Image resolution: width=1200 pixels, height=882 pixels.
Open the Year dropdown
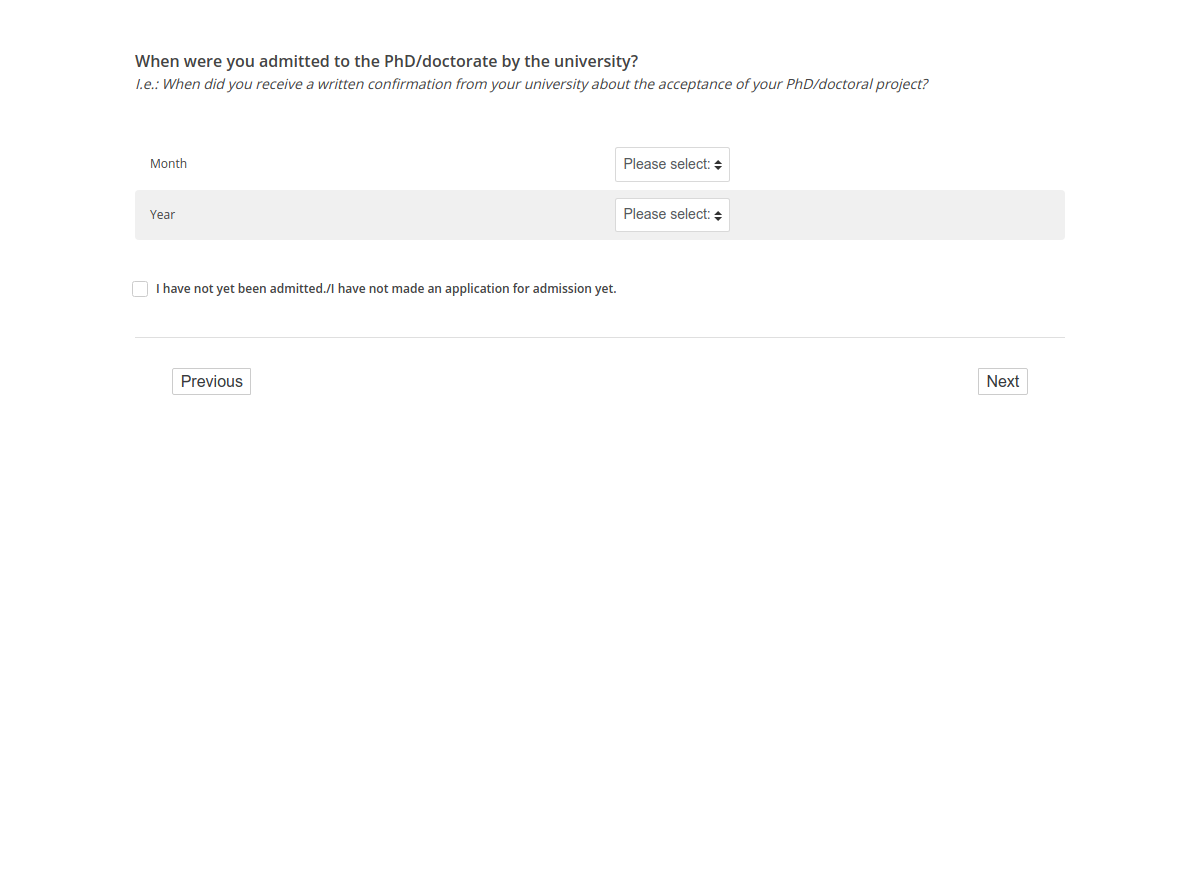[672, 215]
